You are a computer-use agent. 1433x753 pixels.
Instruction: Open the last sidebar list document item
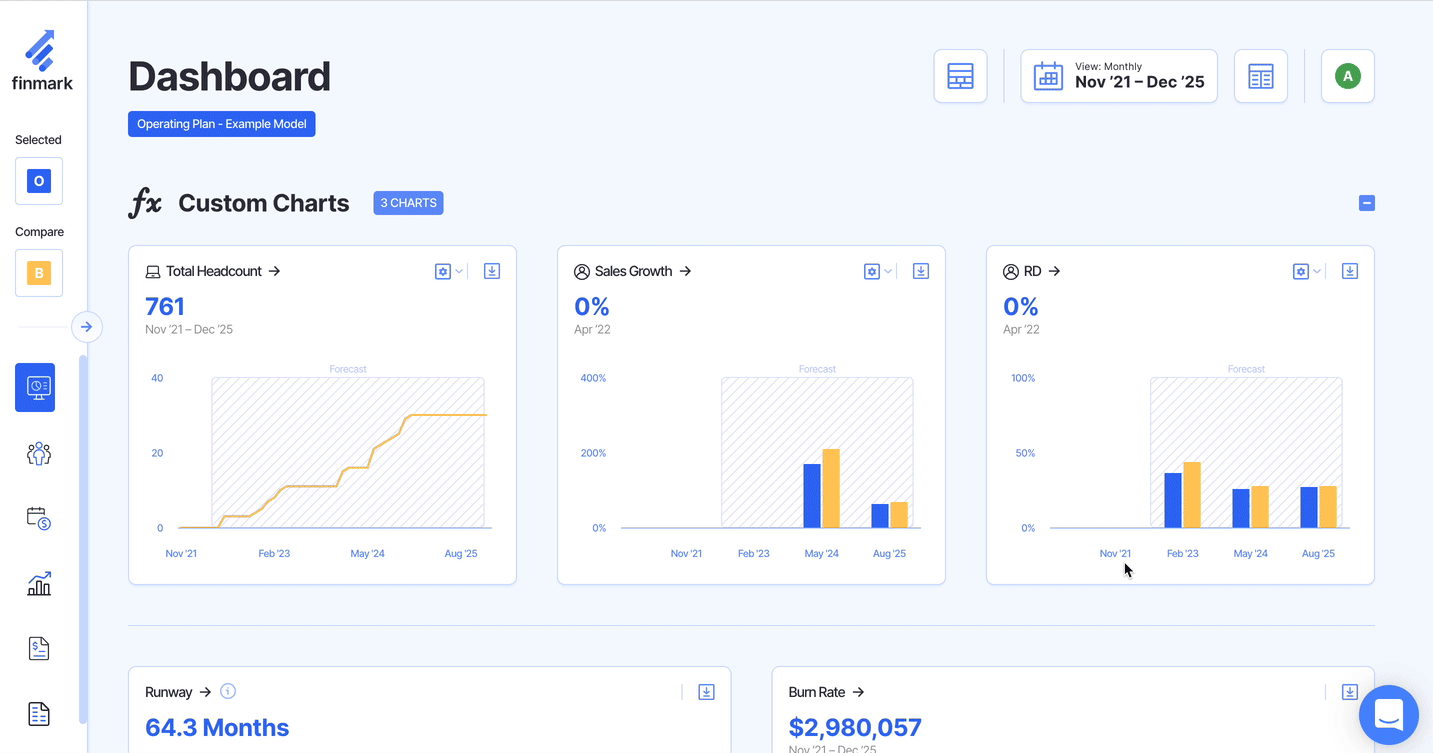click(x=38, y=714)
